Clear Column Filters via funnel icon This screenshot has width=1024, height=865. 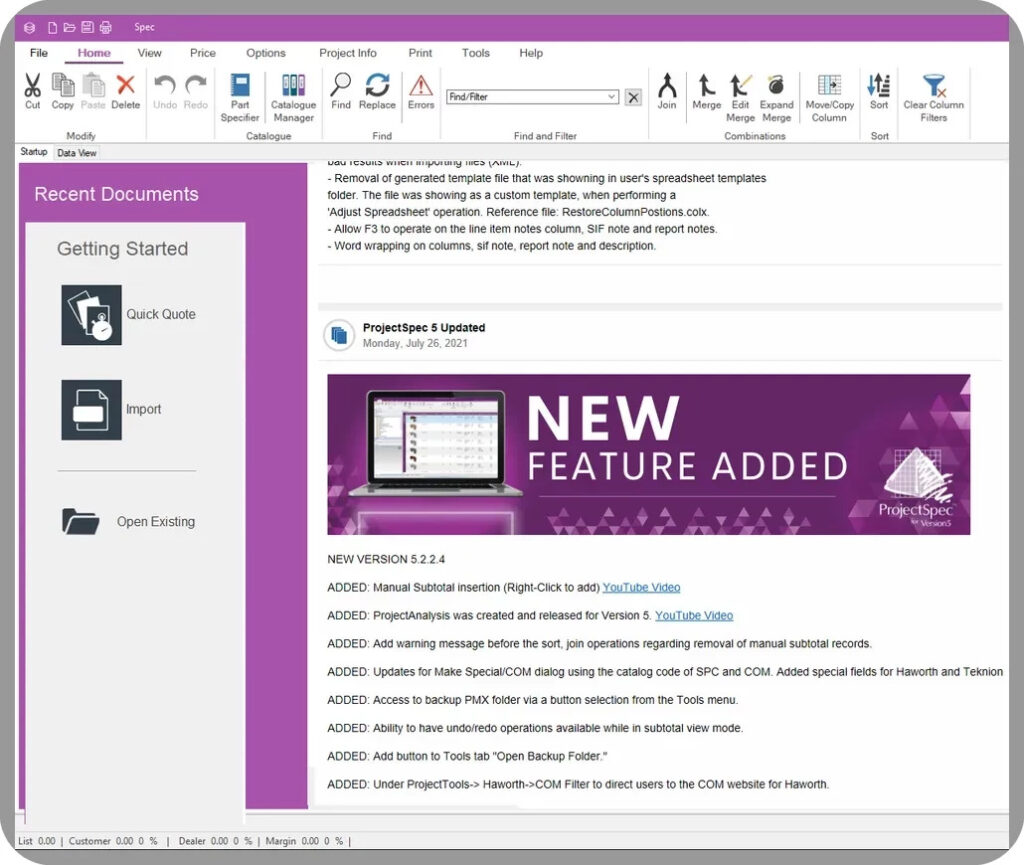pyautogui.click(x=933, y=85)
